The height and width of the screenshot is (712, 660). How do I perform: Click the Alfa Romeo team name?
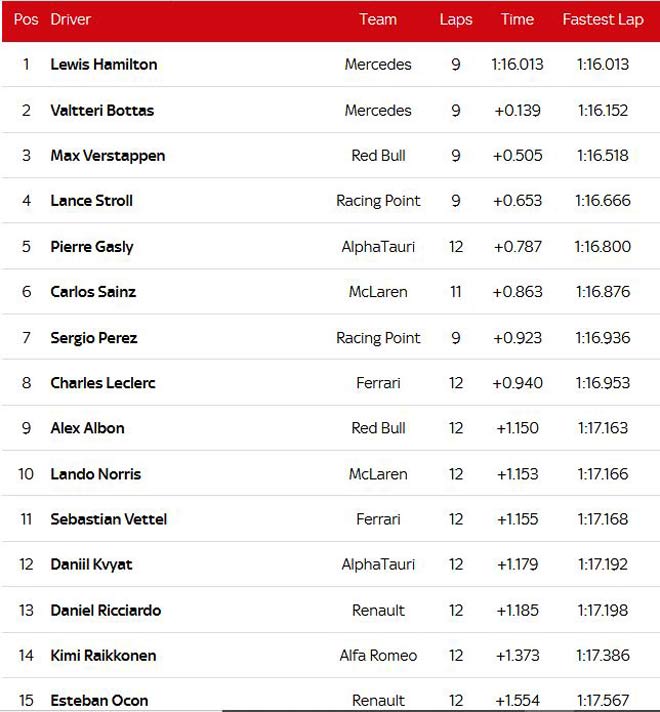(378, 656)
